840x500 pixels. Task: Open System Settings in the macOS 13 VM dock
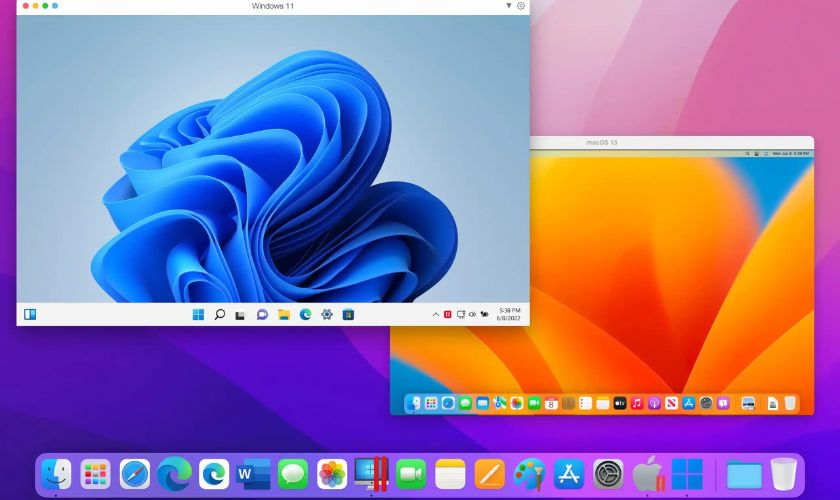pyautogui.click(x=706, y=403)
